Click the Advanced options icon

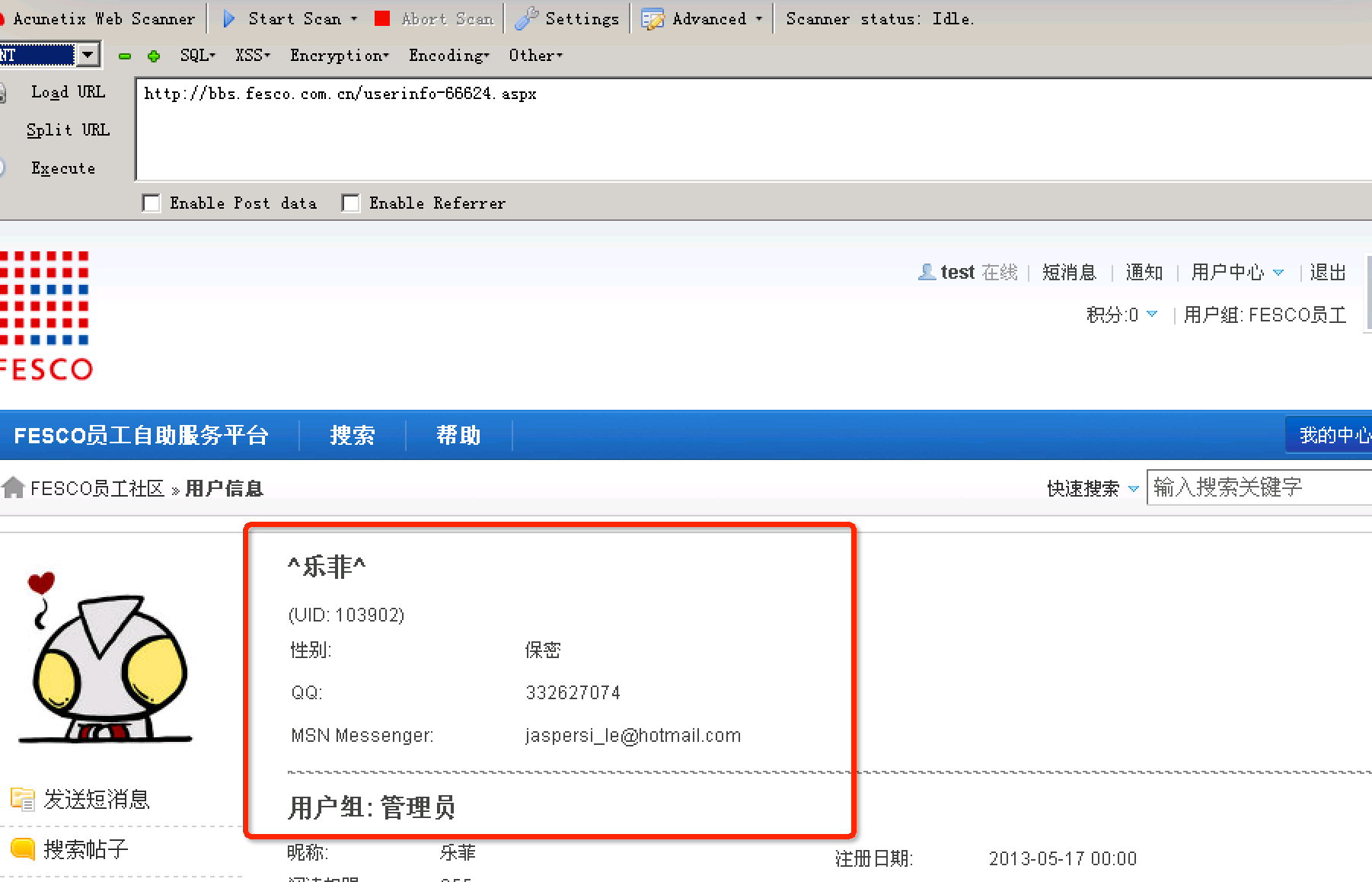tap(652, 20)
